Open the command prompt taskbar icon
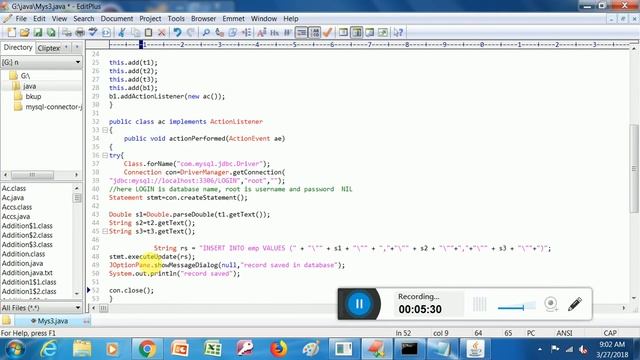The width and height of the screenshot is (640, 360). point(409,349)
